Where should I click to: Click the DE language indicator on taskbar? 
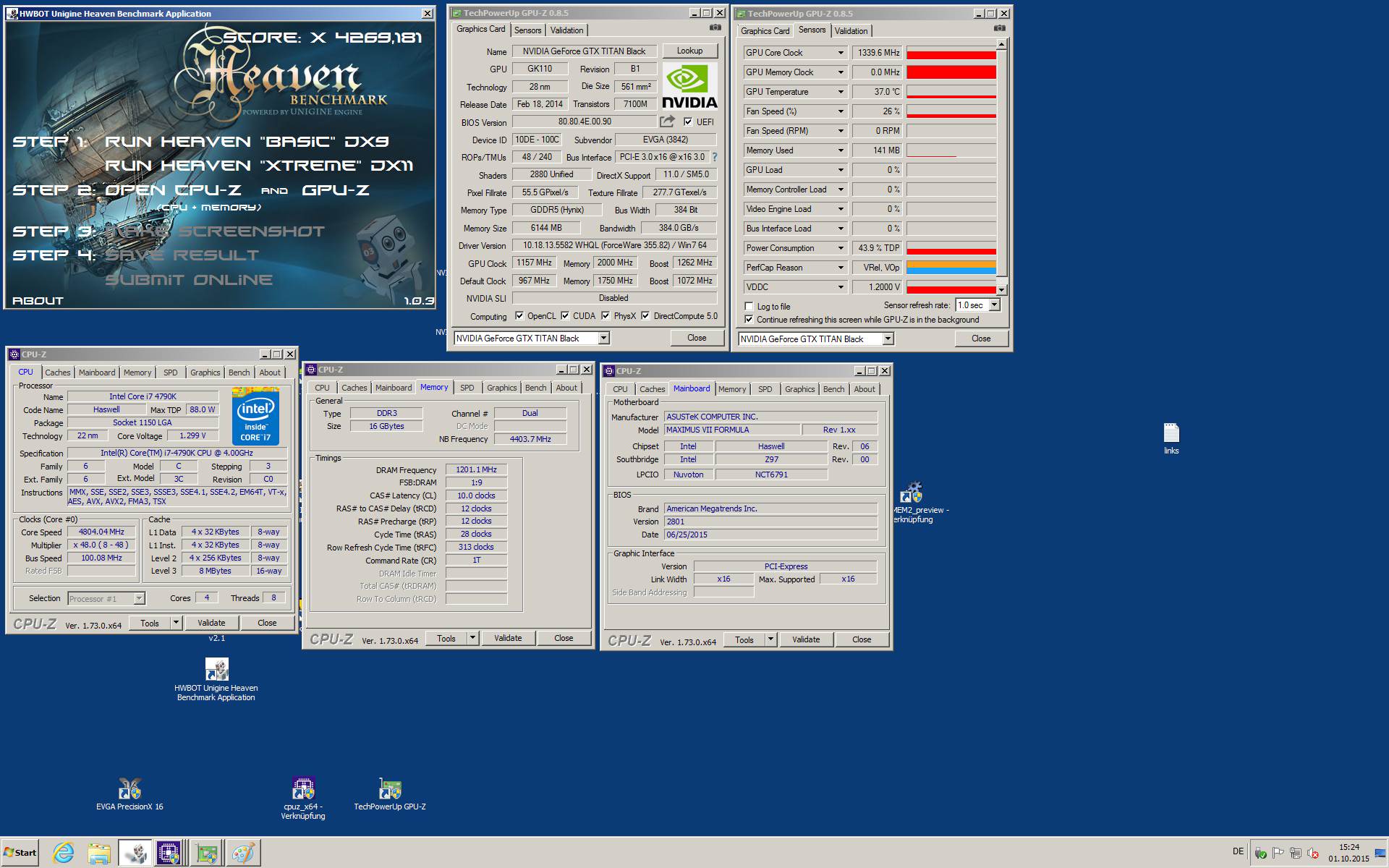[1238, 851]
